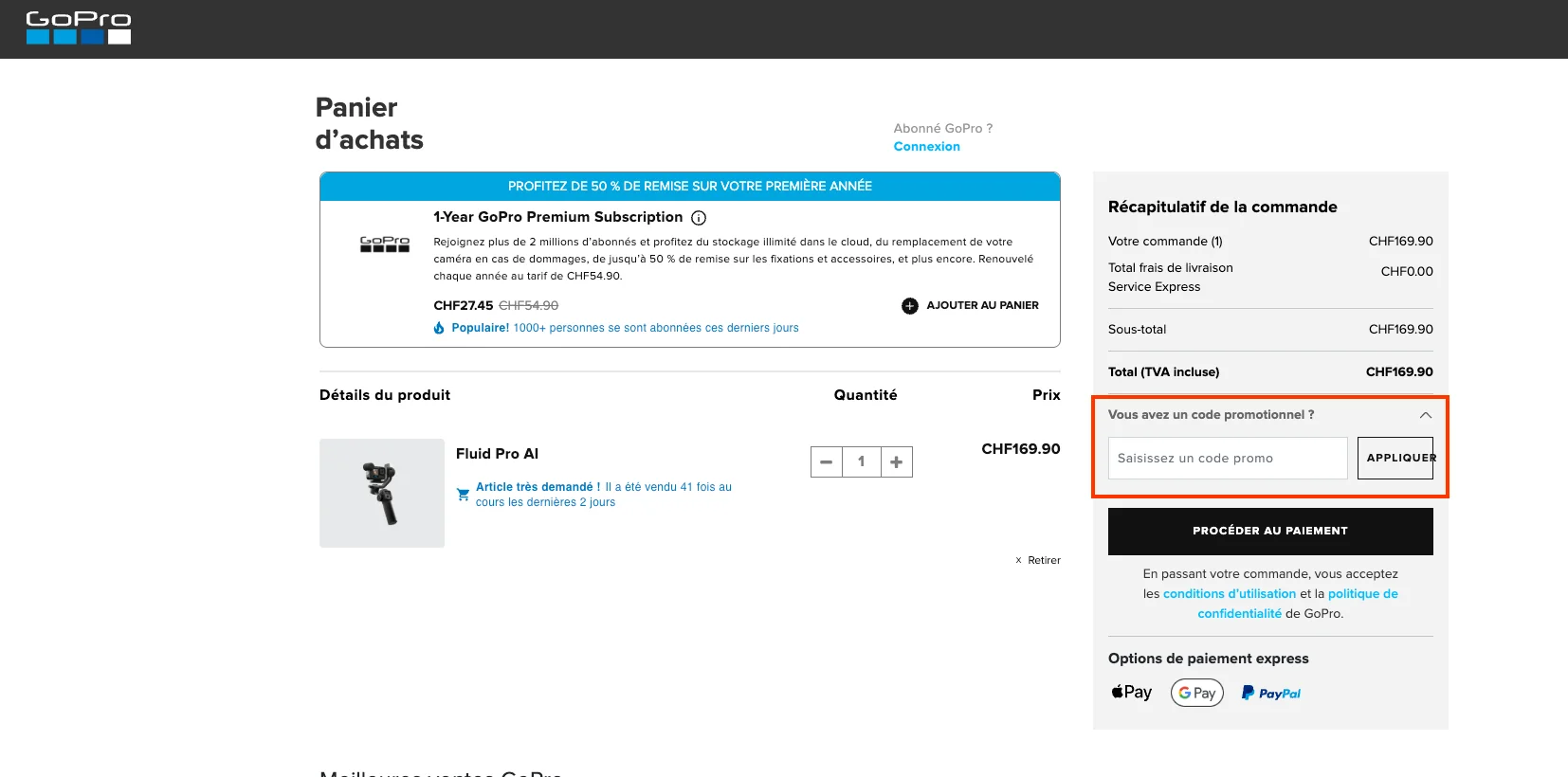Screen dimensions: 1568x777
Task: Click the Fluid Pro AI price CHF169.90
Action: pos(1021,449)
